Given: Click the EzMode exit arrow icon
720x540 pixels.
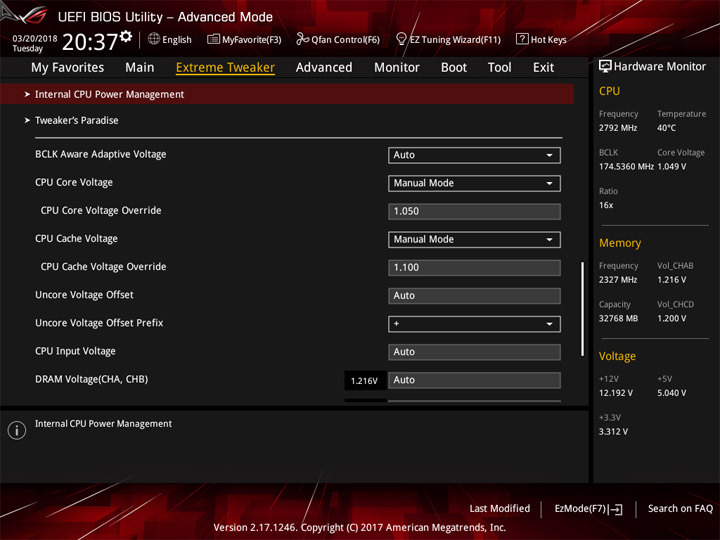Looking at the screenshot, I should click(x=615, y=509).
